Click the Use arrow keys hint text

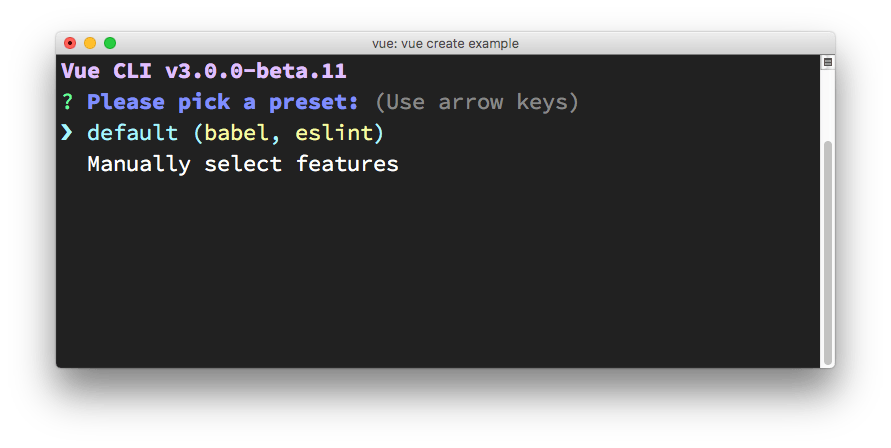[x=477, y=102]
